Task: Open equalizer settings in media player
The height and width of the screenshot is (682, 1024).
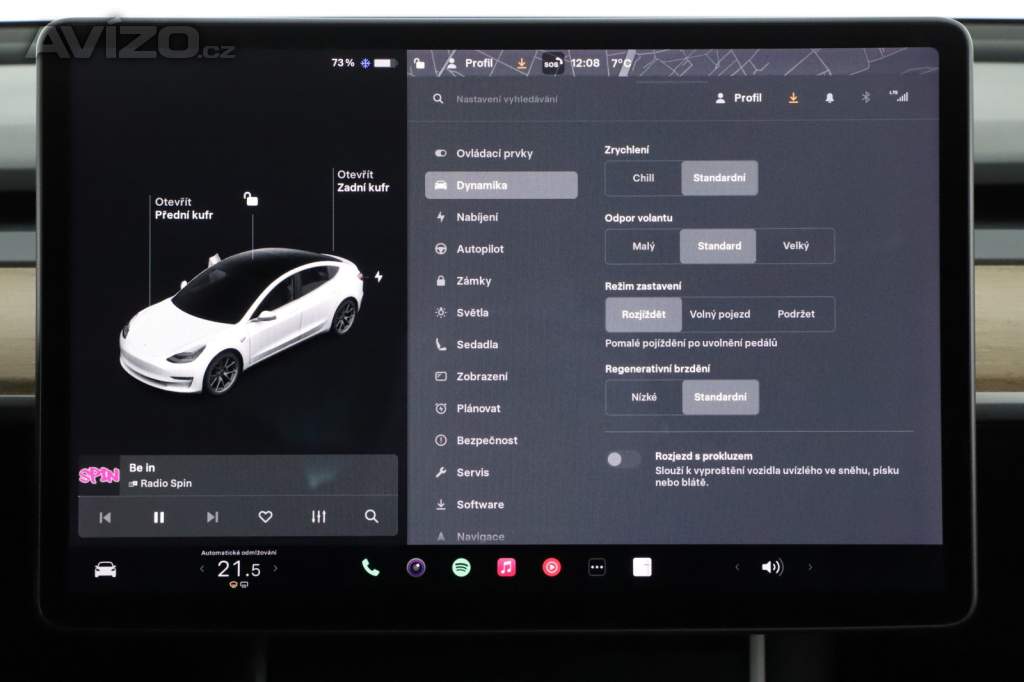Action: [318, 517]
